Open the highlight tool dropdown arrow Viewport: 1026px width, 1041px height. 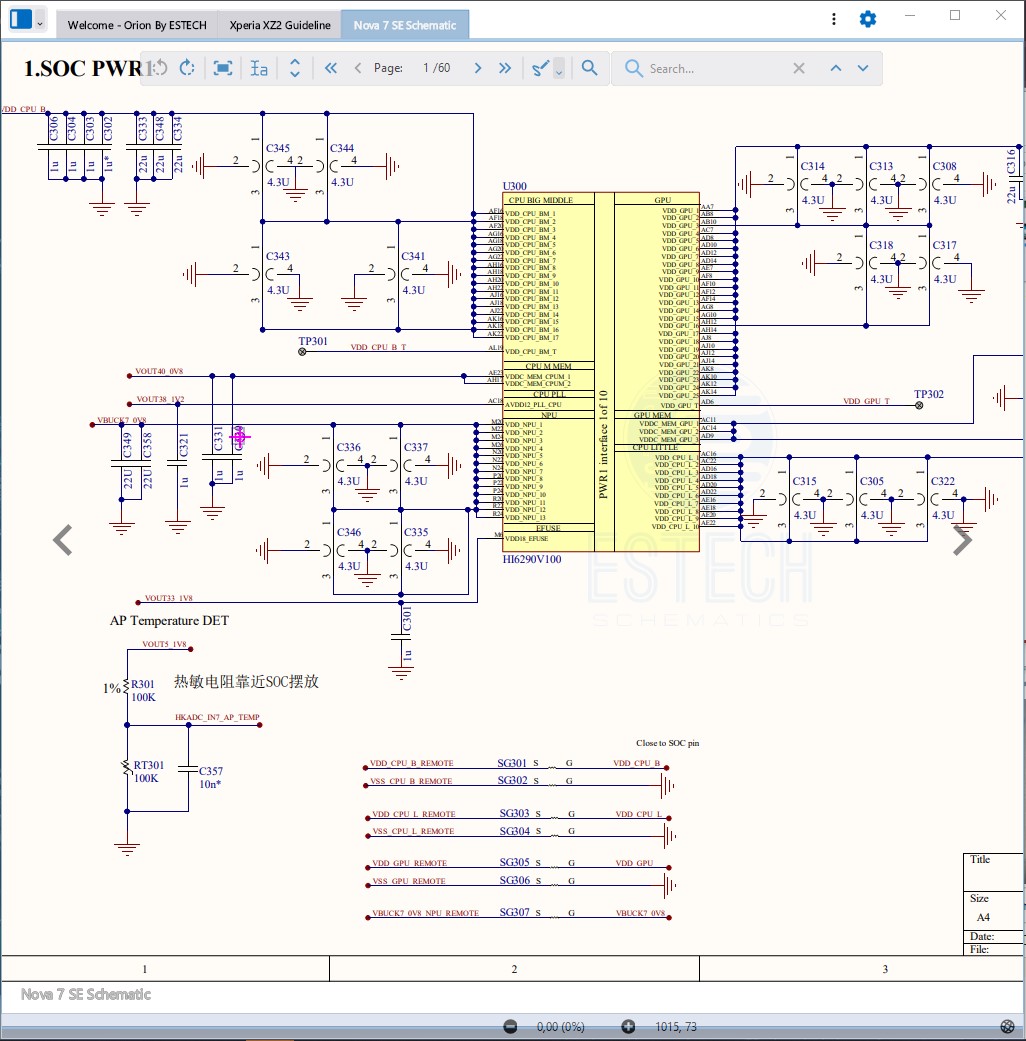click(x=558, y=69)
